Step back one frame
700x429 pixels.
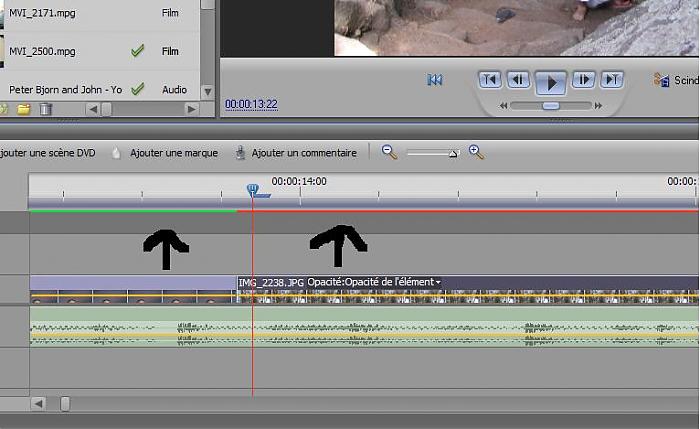pyautogui.click(x=518, y=80)
